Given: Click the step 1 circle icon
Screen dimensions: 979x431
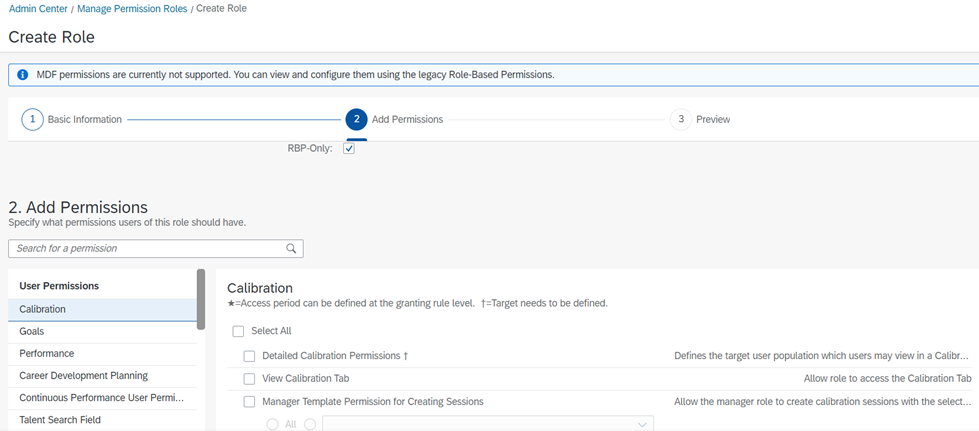Looking at the screenshot, I should point(32,119).
